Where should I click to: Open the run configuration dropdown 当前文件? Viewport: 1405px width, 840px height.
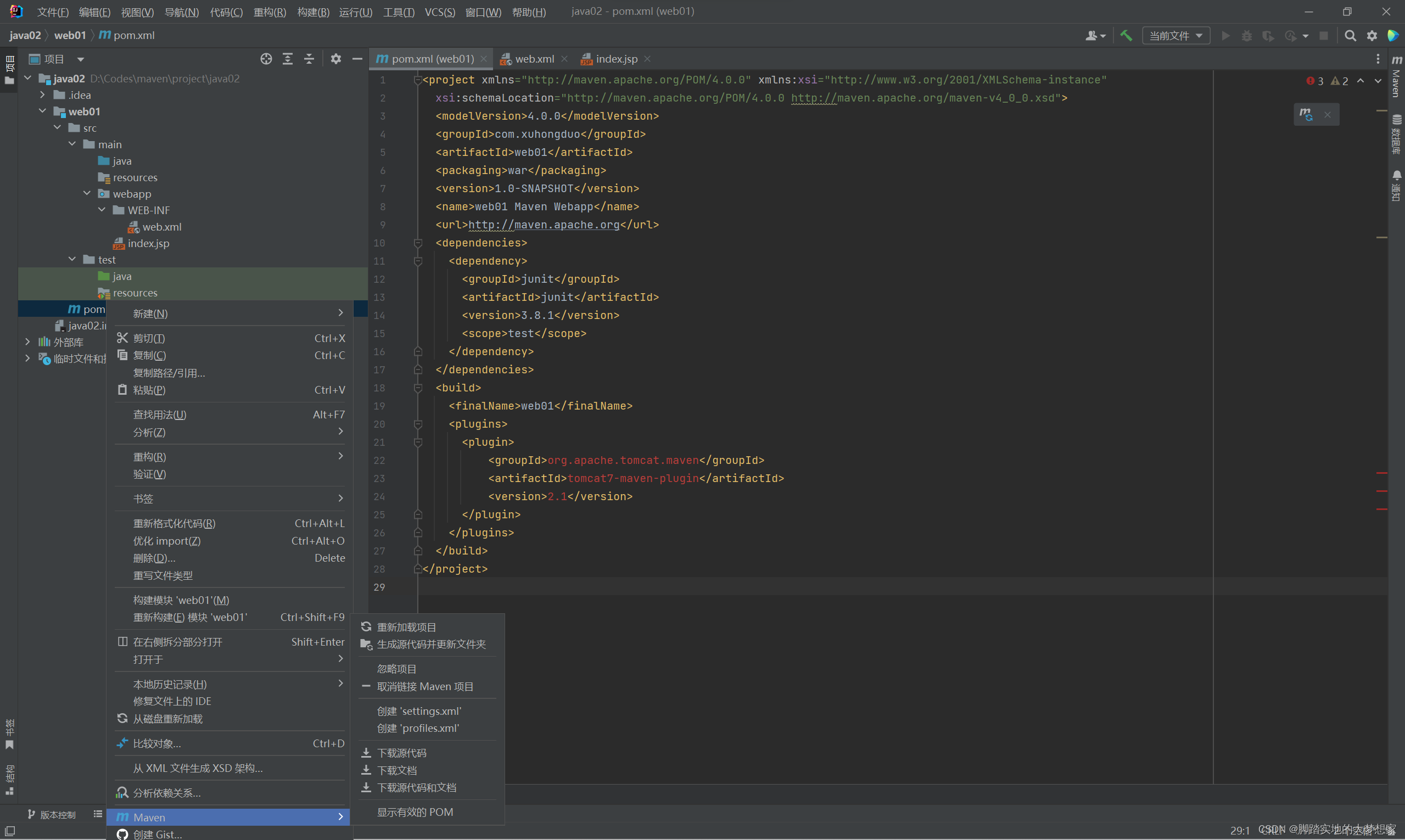[1176, 36]
